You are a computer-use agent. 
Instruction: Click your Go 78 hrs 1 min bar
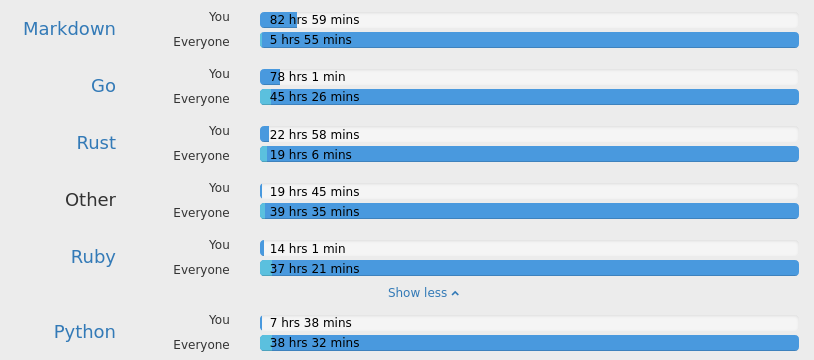coord(529,77)
